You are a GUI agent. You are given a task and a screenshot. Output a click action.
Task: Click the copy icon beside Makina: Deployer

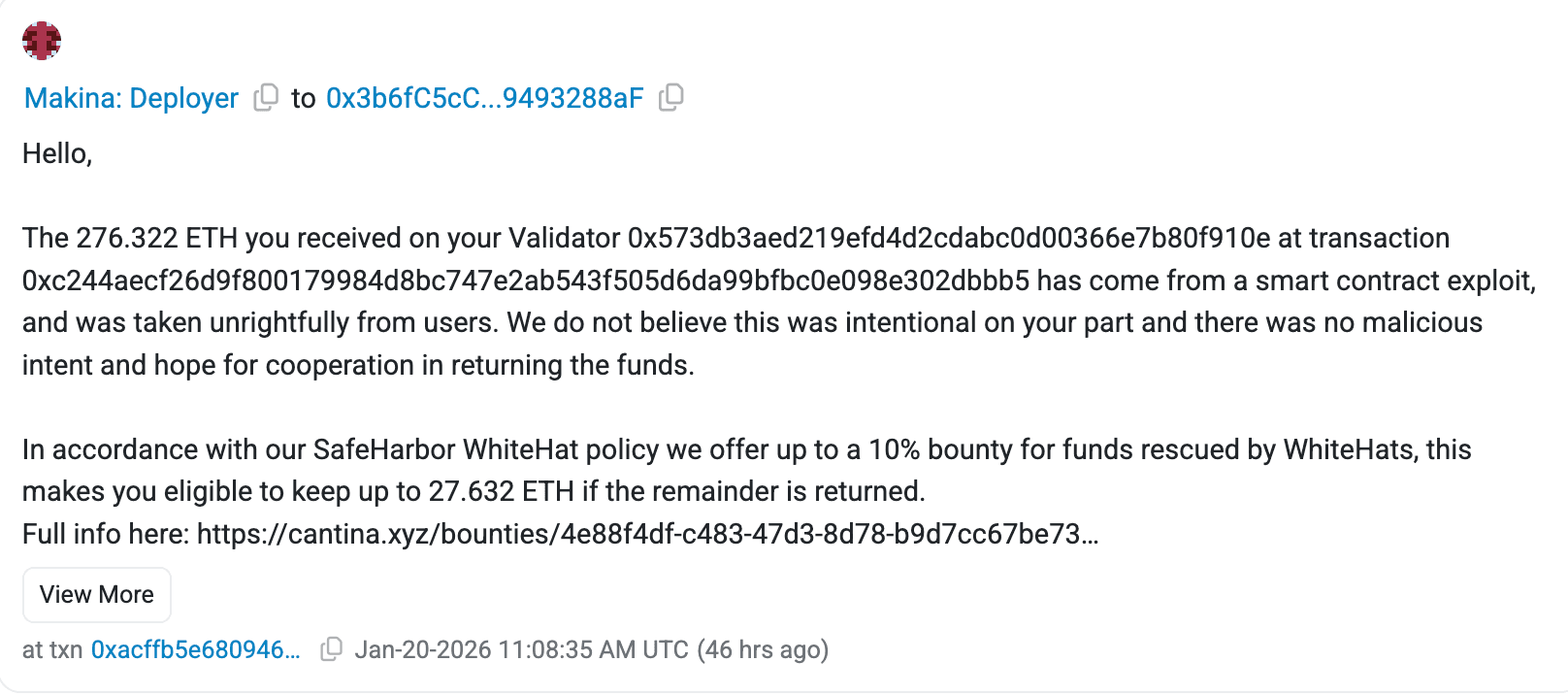tap(263, 97)
